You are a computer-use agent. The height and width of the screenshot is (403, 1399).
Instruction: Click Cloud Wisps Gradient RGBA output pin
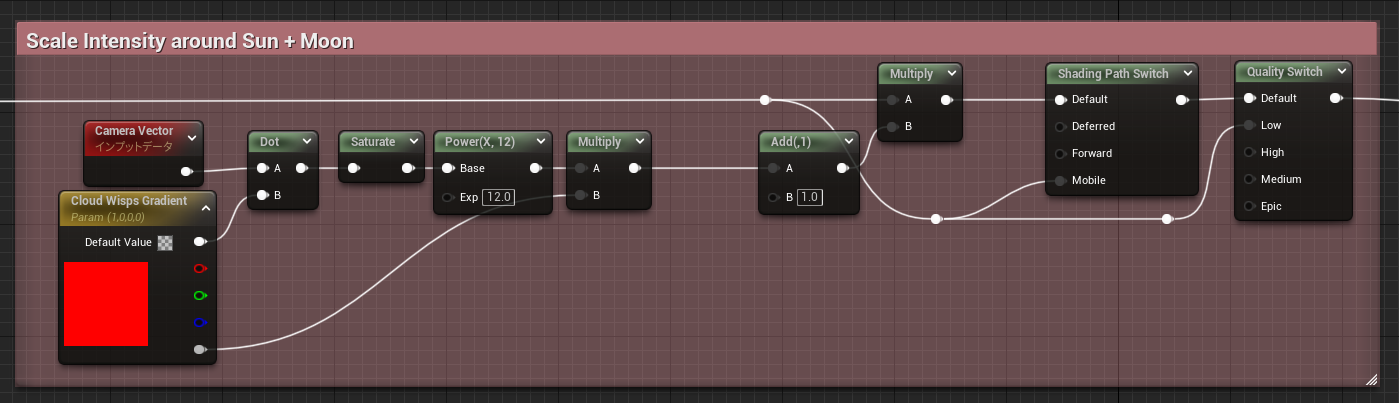pyautogui.click(x=200, y=241)
